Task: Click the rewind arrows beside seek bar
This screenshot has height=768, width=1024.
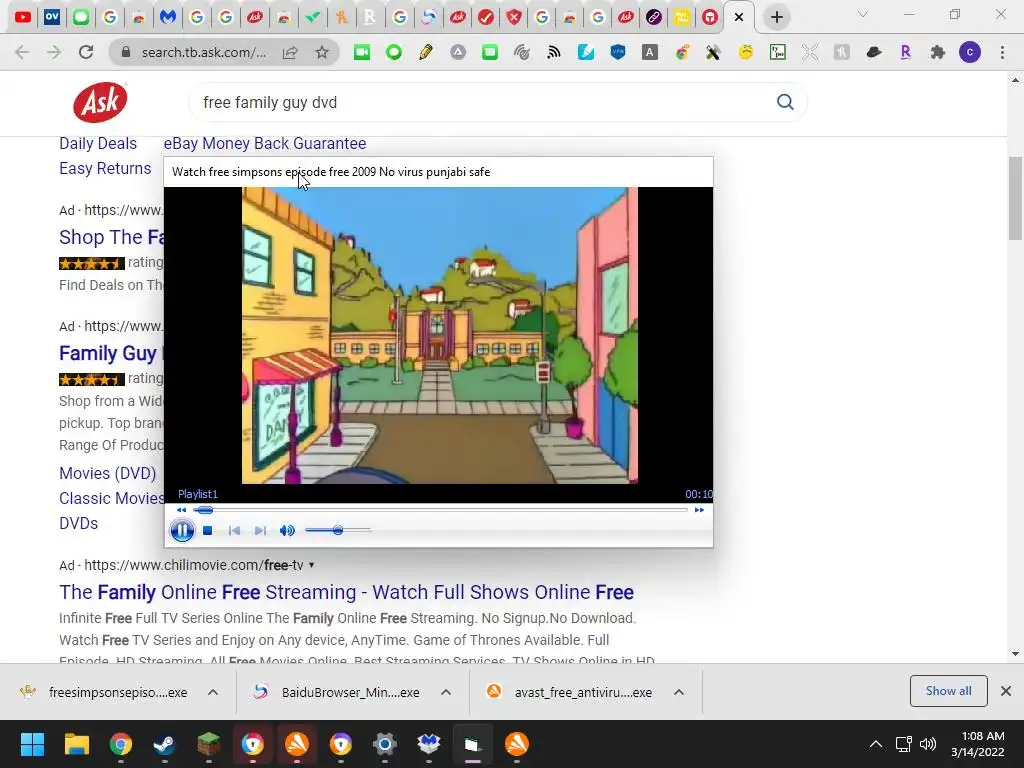Action: pyautogui.click(x=182, y=510)
